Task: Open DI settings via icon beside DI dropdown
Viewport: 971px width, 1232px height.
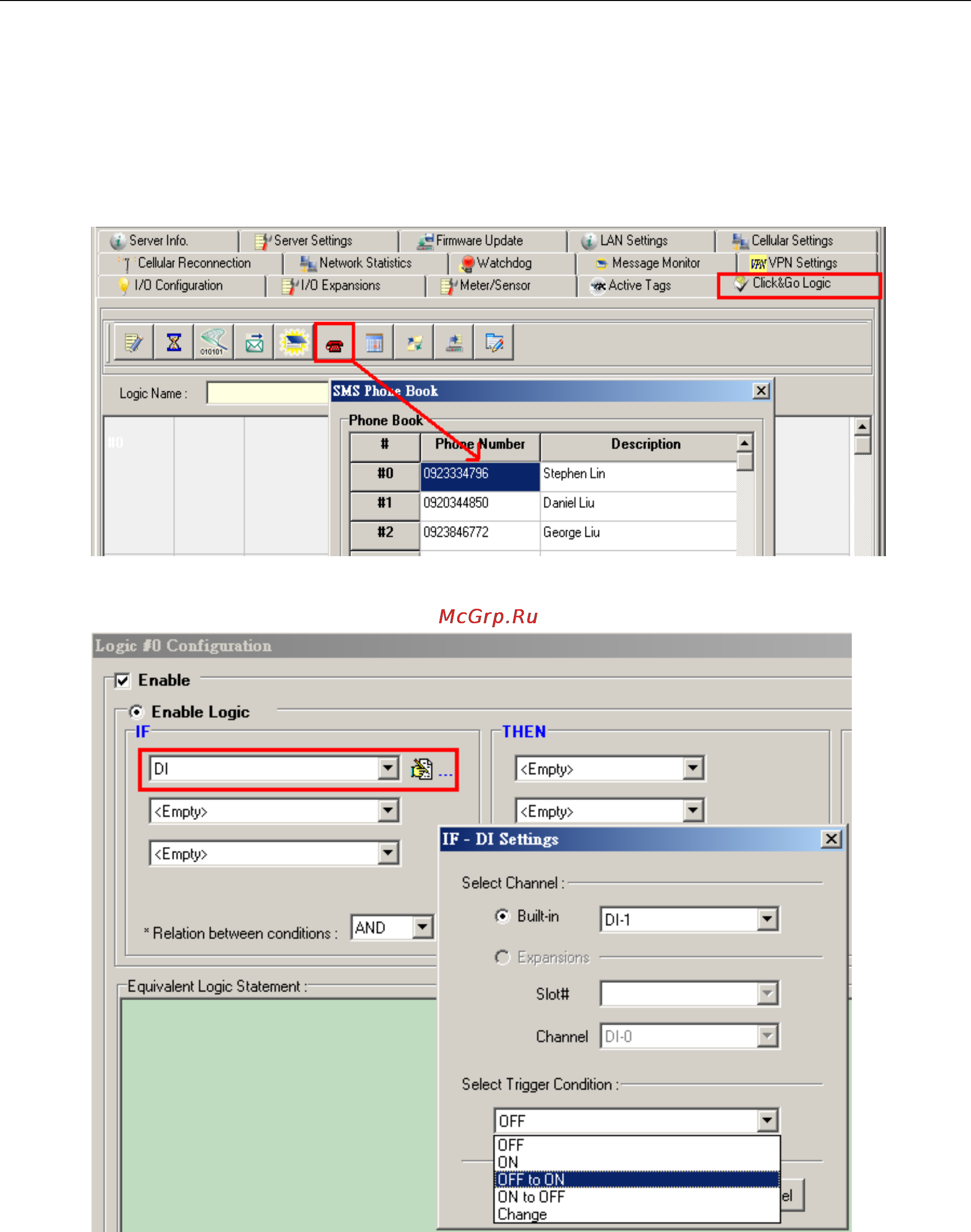Action: (x=421, y=769)
